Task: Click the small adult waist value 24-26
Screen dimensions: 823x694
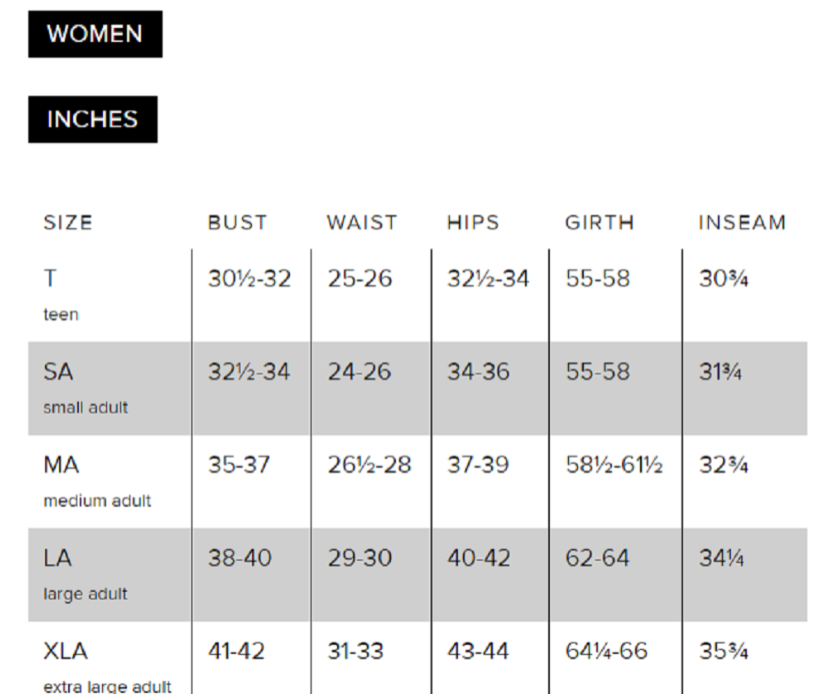Action: (x=360, y=372)
